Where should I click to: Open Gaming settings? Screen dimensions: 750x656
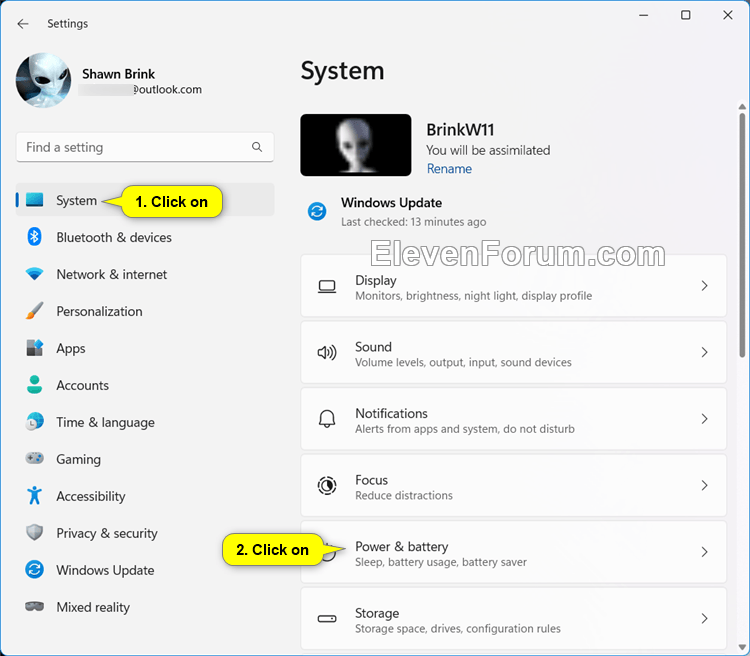point(145,458)
